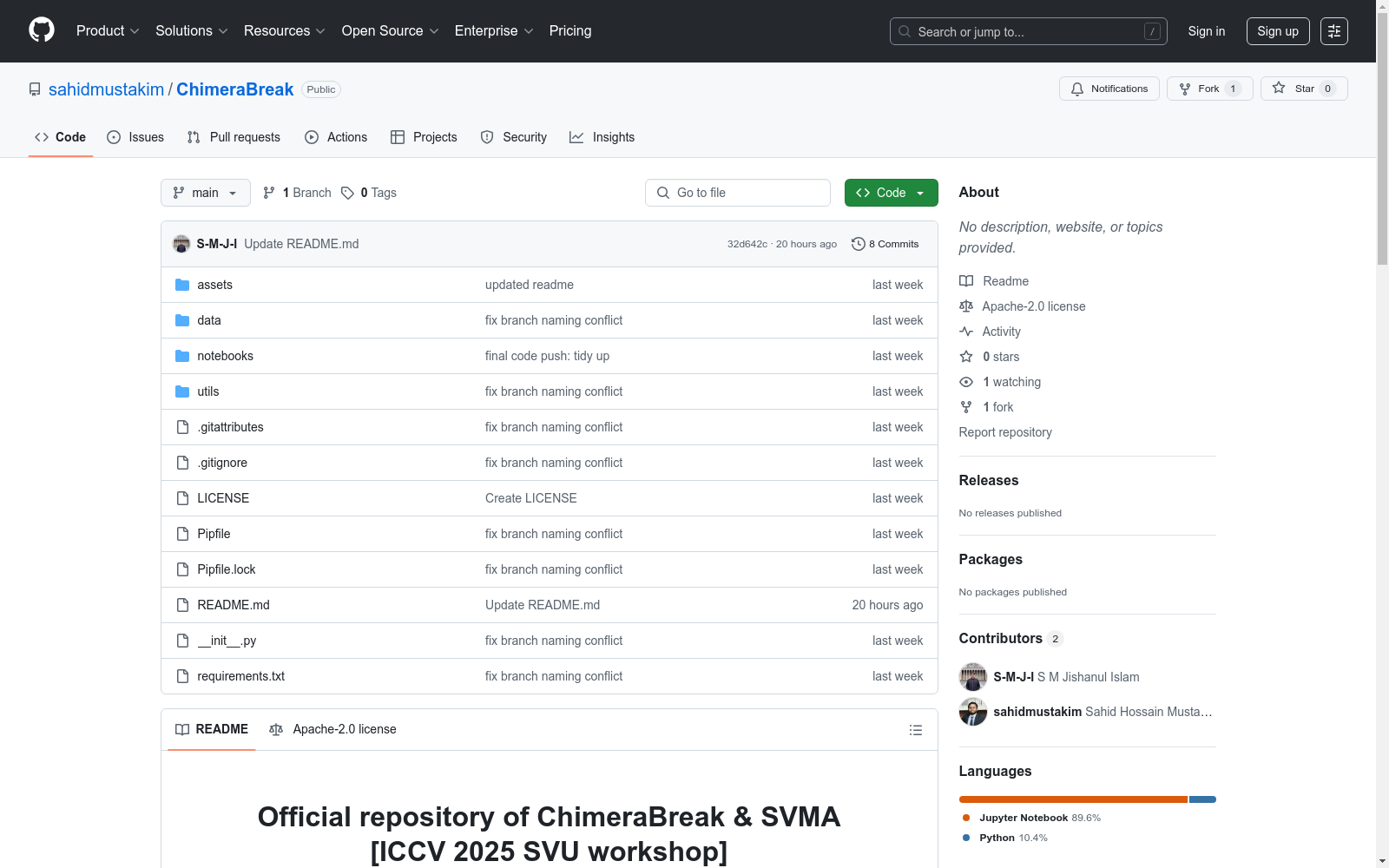Open the green Code dropdown
The image size is (1389, 868).
pyautogui.click(x=891, y=193)
